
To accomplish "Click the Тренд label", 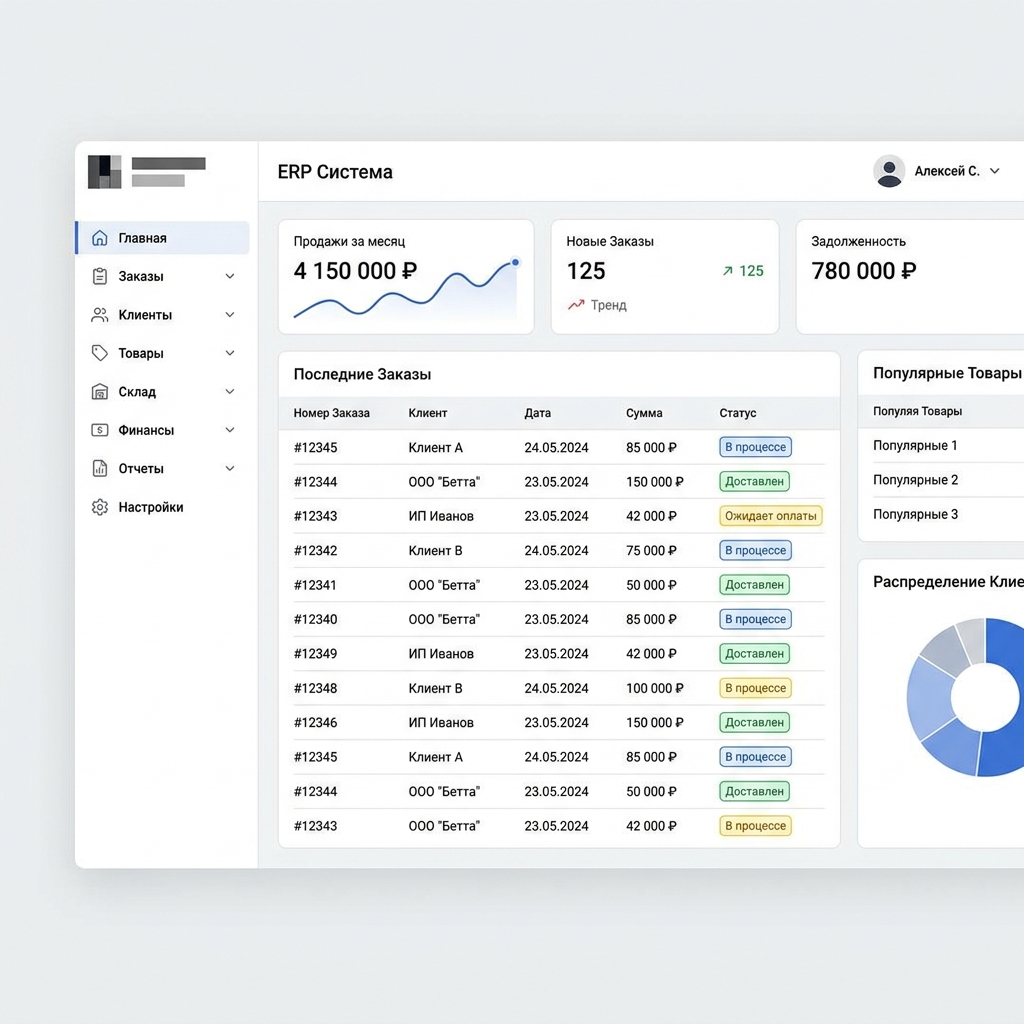I will (609, 305).
